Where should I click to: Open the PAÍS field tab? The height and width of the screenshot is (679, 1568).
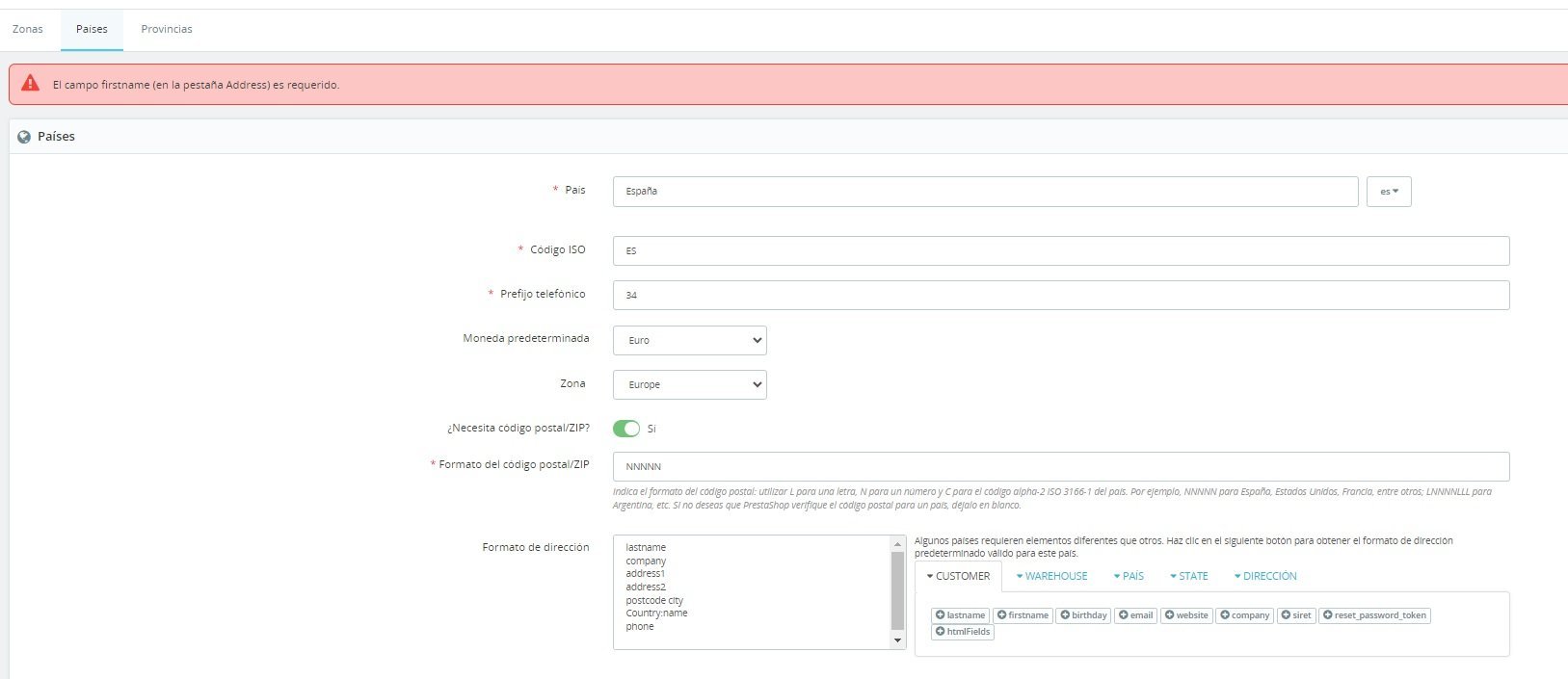point(1129,576)
